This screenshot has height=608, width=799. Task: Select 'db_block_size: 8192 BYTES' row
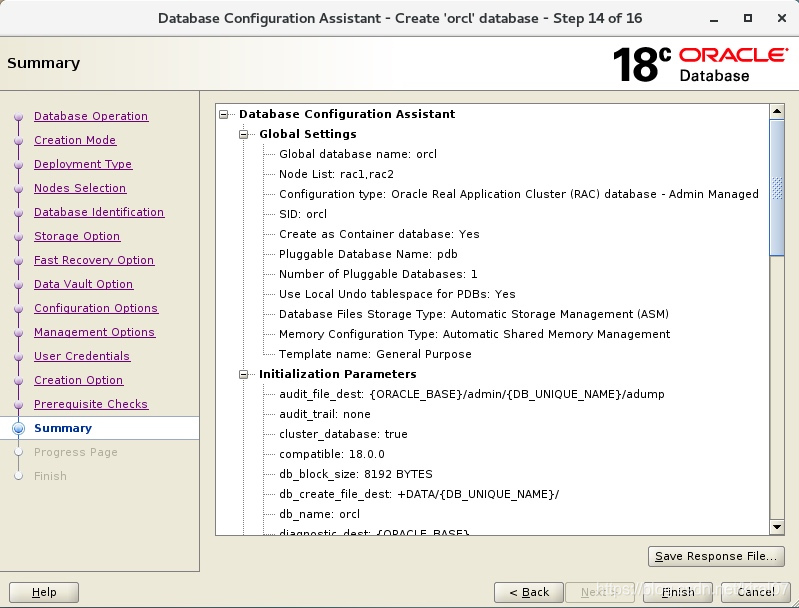[356, 474]
